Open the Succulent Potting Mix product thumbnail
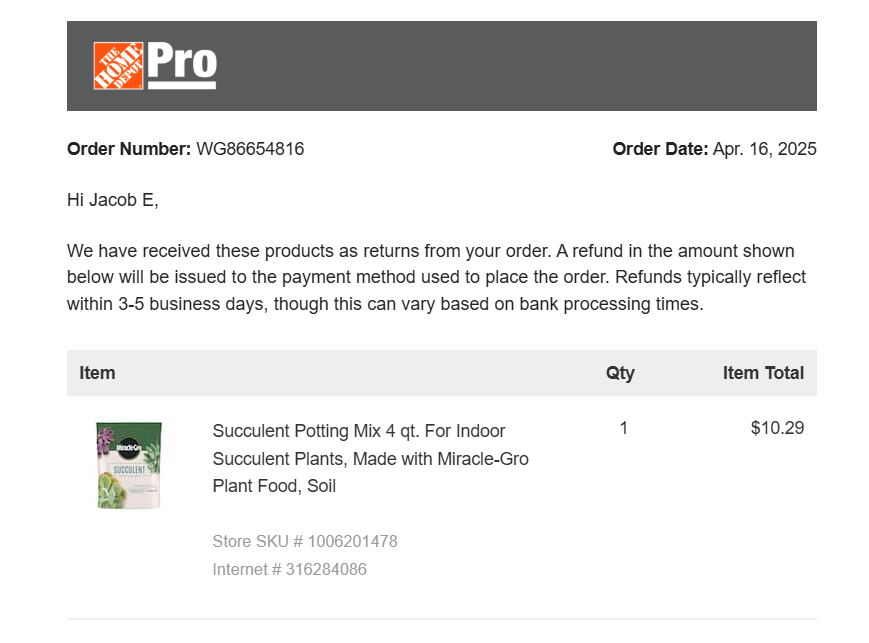Image resolution: width=869 pixels, height=643 pixels. tap(129, 465)
